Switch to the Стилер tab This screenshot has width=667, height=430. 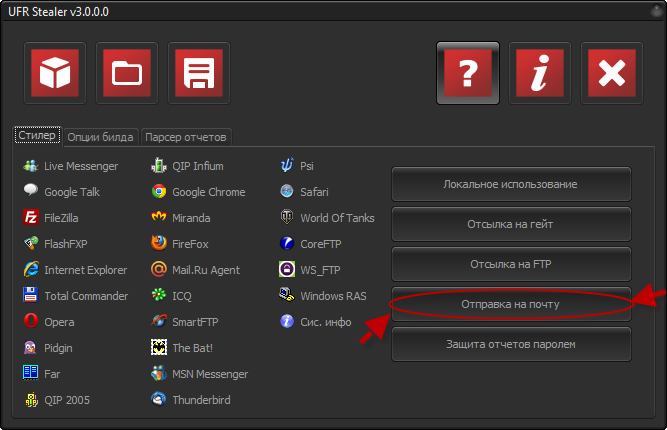pyautogui.click(x=37, y=136)
